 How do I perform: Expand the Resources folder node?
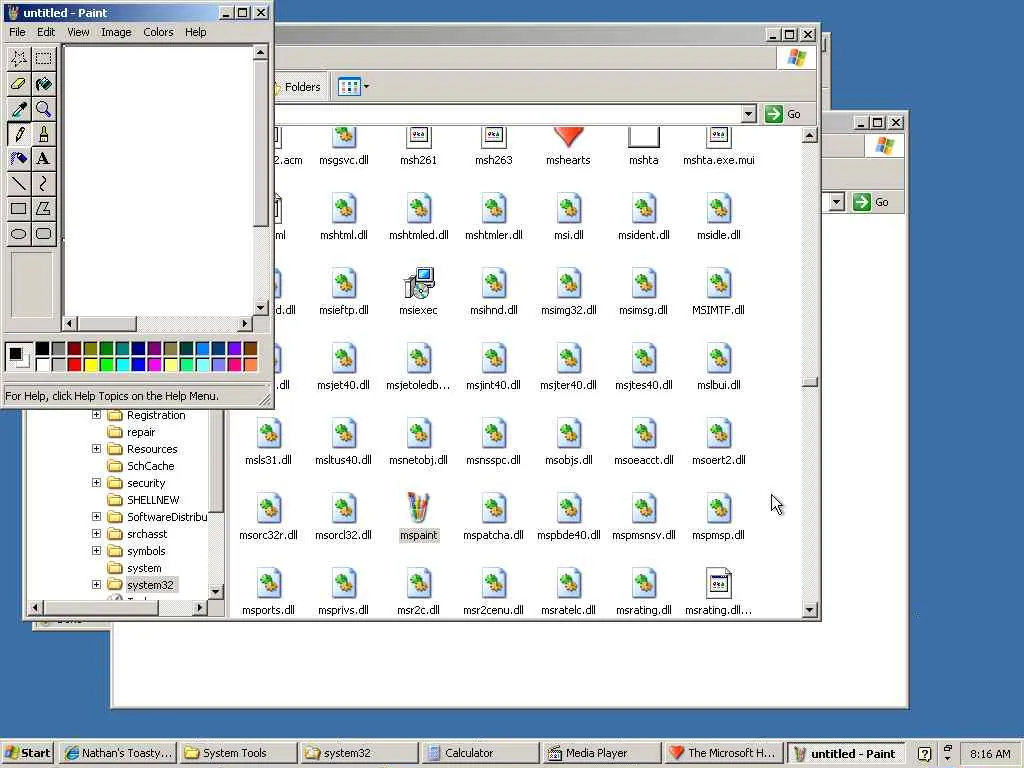(x=97, y=449)
